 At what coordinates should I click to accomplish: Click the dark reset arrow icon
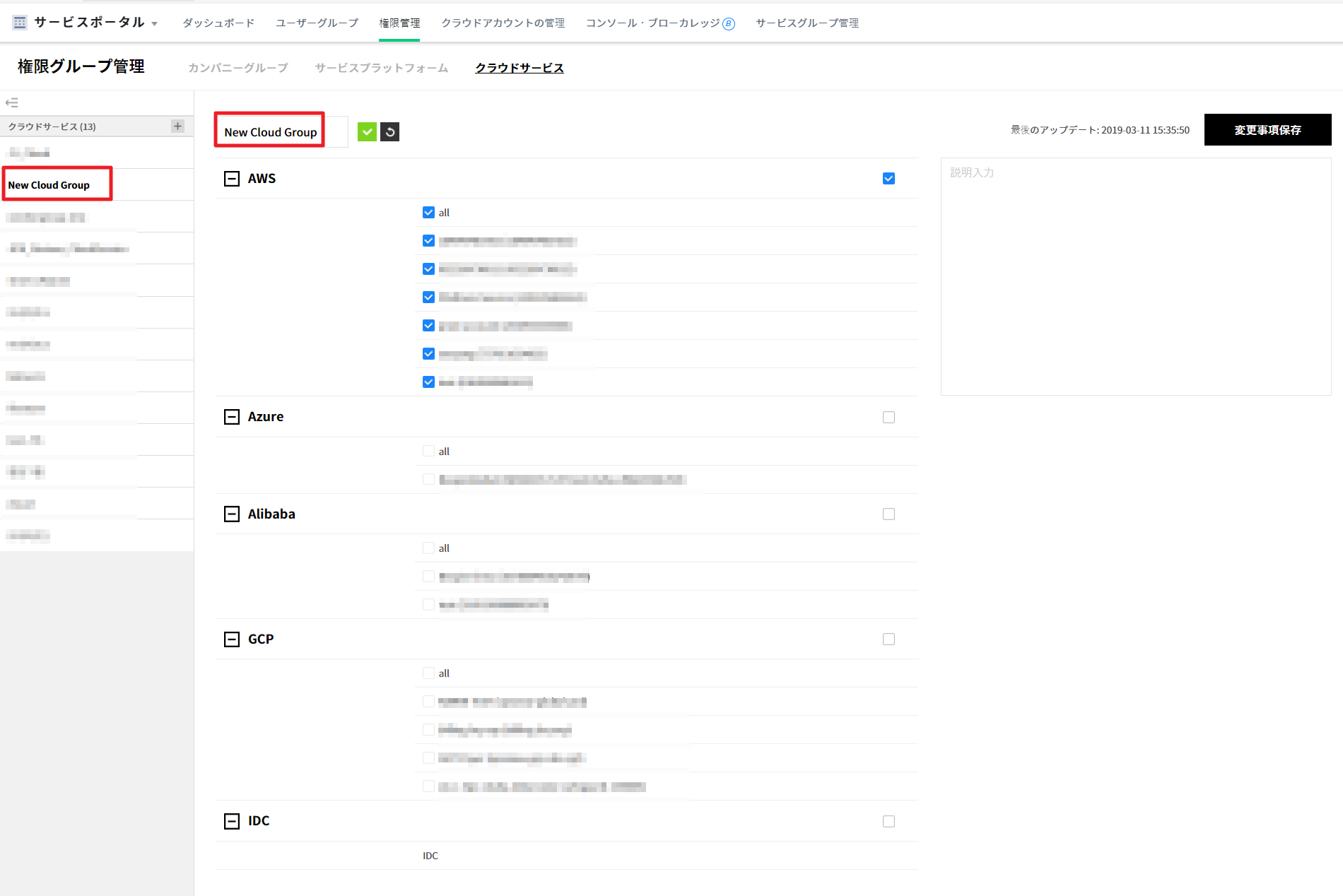[x=390, y=132]
